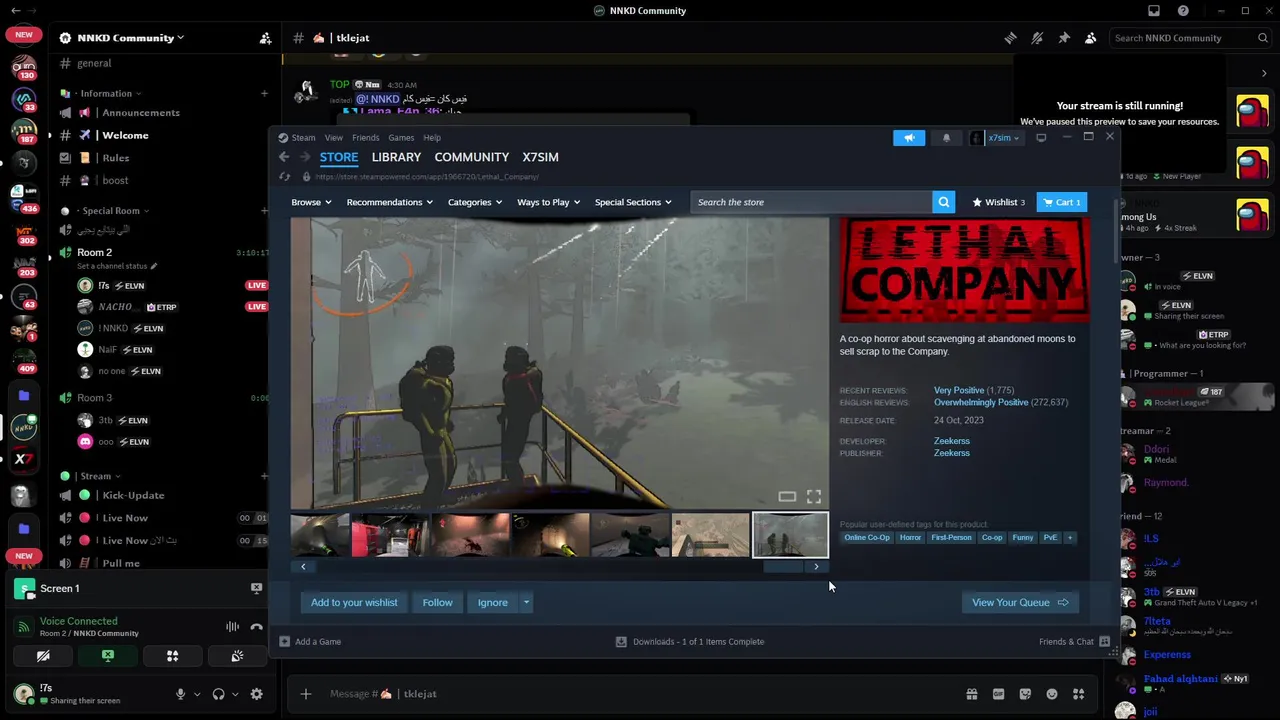Stop streaming Screen 1 icon
The width and height of the screenshot is (1280, 720).
256,588
